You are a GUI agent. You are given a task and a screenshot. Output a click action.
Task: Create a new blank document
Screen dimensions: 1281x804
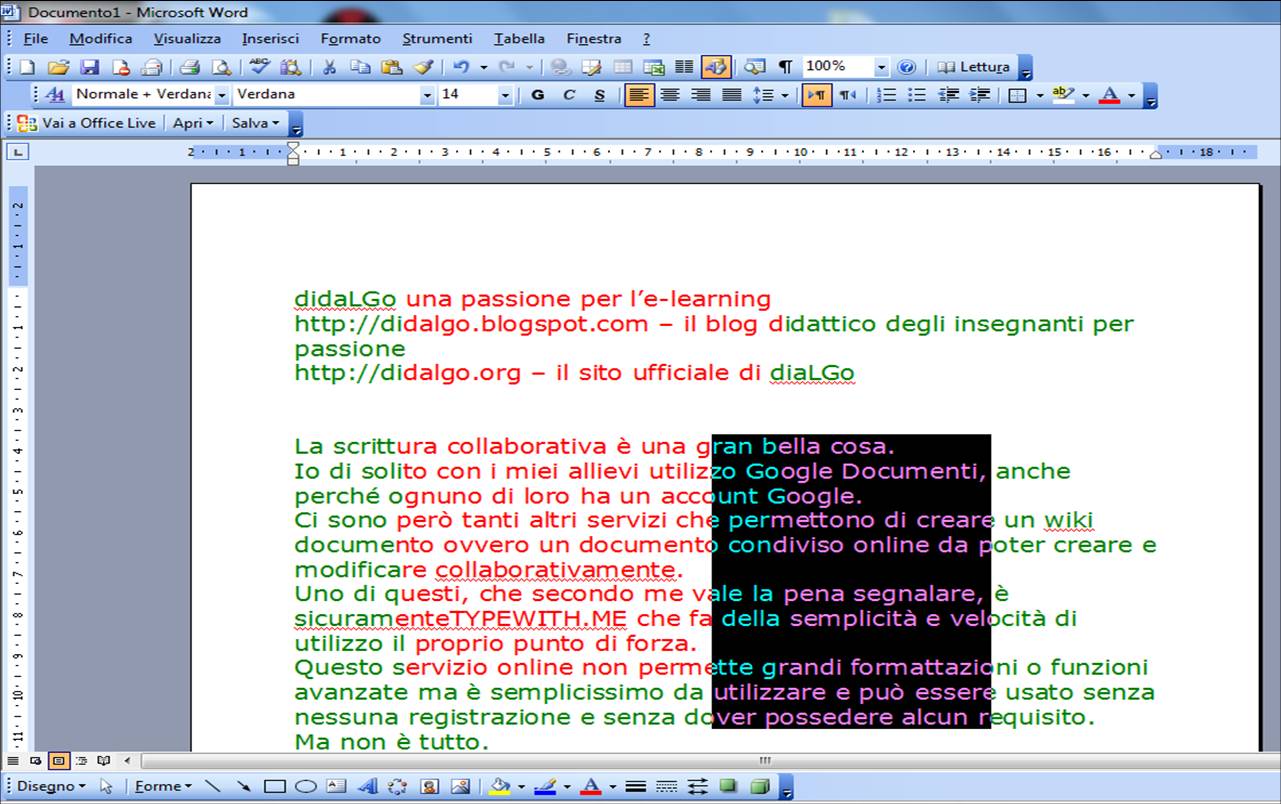click(27, 67)
